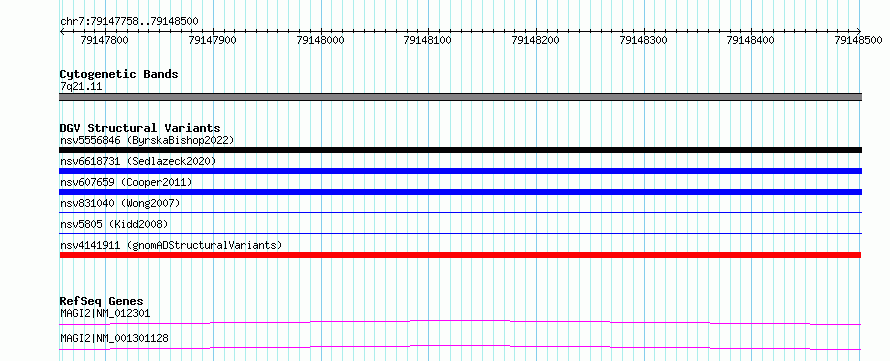This screenshot has height=361, width=890.
Task: Click ruler position 79148400
Action: (750, 40)
